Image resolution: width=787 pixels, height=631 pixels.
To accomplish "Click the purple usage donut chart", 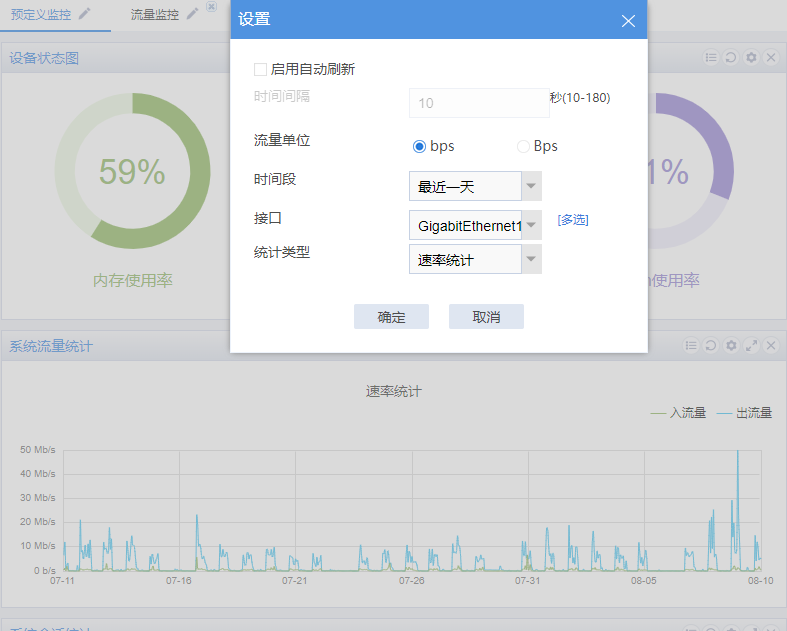I will 691,171.
